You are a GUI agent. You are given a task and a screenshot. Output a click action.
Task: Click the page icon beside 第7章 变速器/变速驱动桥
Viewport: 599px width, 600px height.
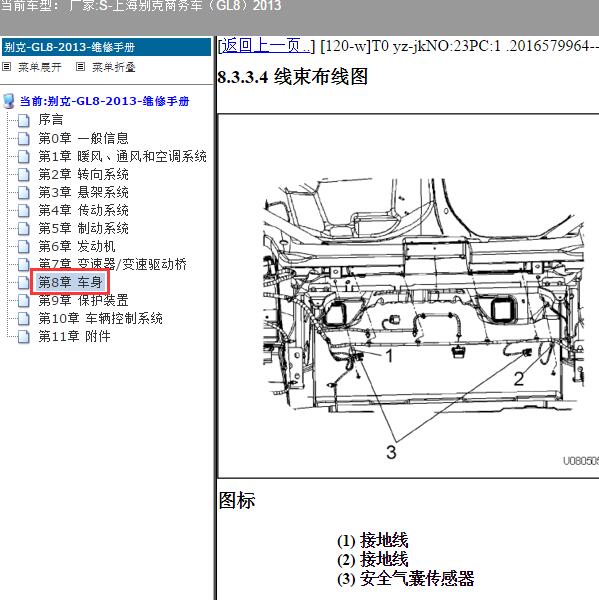pyautogui.click(x=23, y=264)
